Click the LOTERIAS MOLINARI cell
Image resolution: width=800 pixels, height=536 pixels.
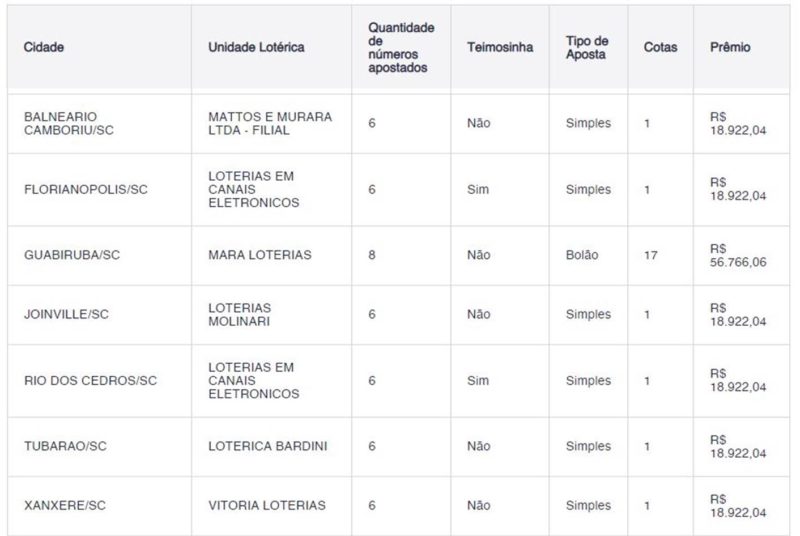tap(240, 315)
